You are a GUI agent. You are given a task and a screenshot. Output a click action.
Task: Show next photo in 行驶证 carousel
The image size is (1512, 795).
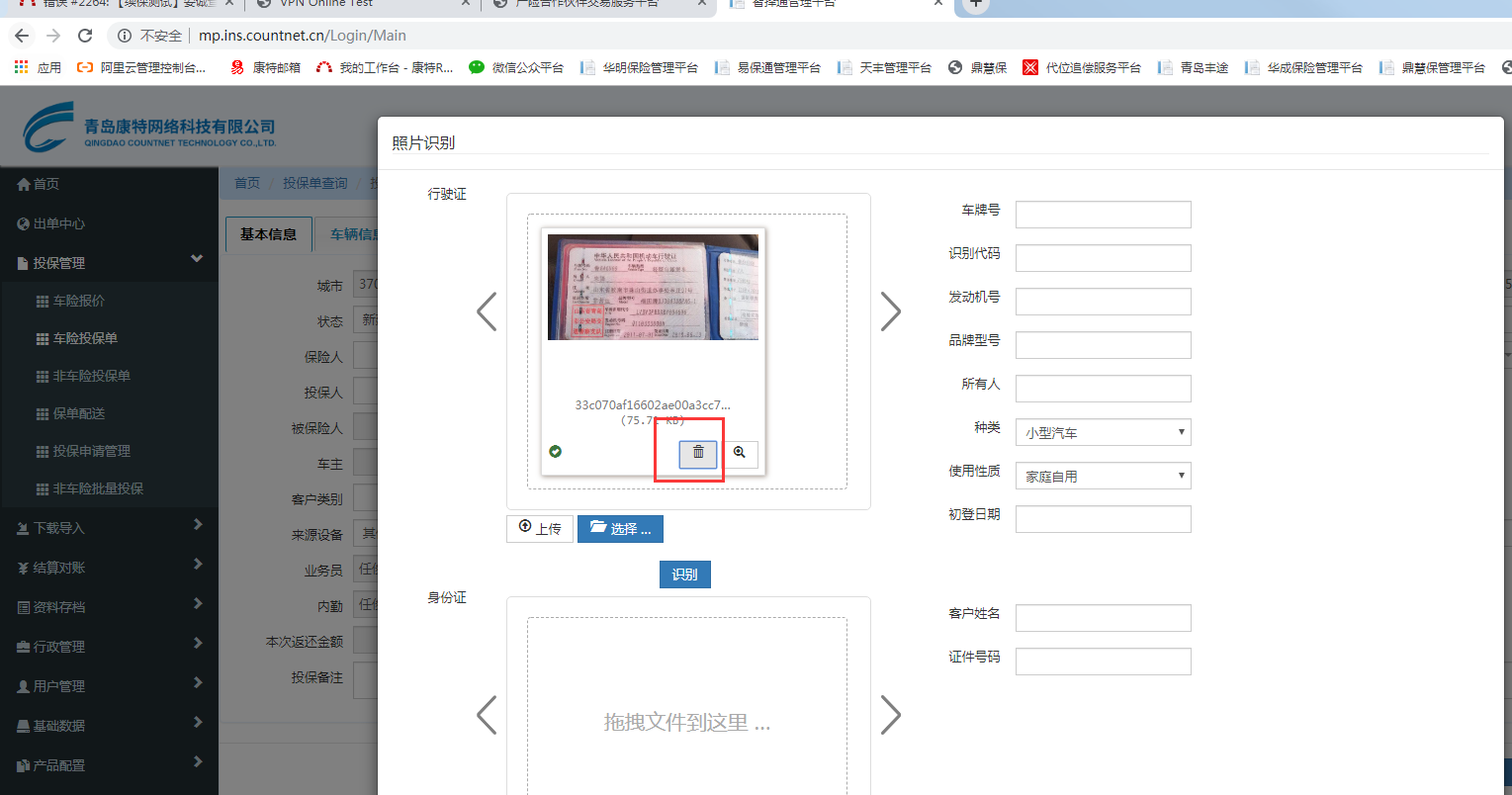click(x=890, y=311)
